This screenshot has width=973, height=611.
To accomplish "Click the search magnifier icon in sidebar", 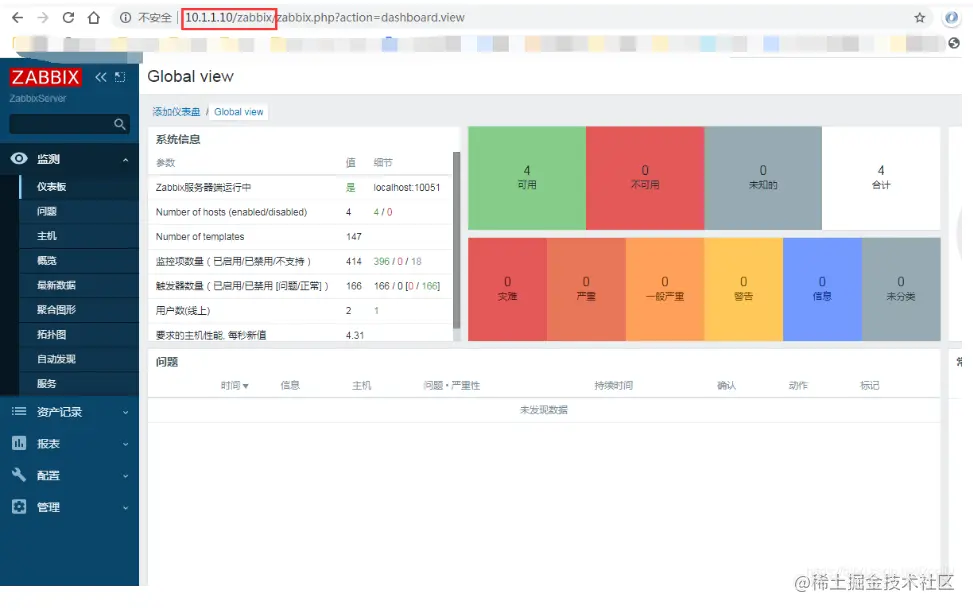I will pos(120,124).
